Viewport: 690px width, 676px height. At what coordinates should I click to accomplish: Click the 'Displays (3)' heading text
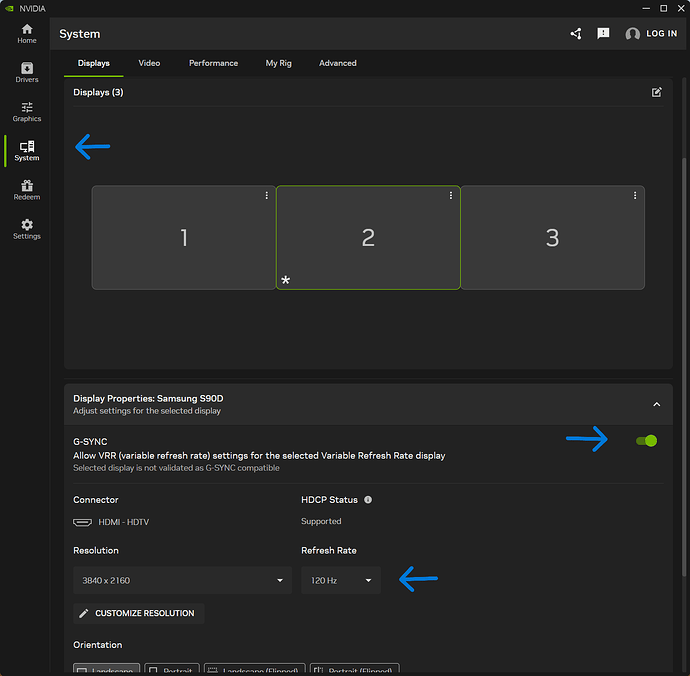[x=98, y=92]
